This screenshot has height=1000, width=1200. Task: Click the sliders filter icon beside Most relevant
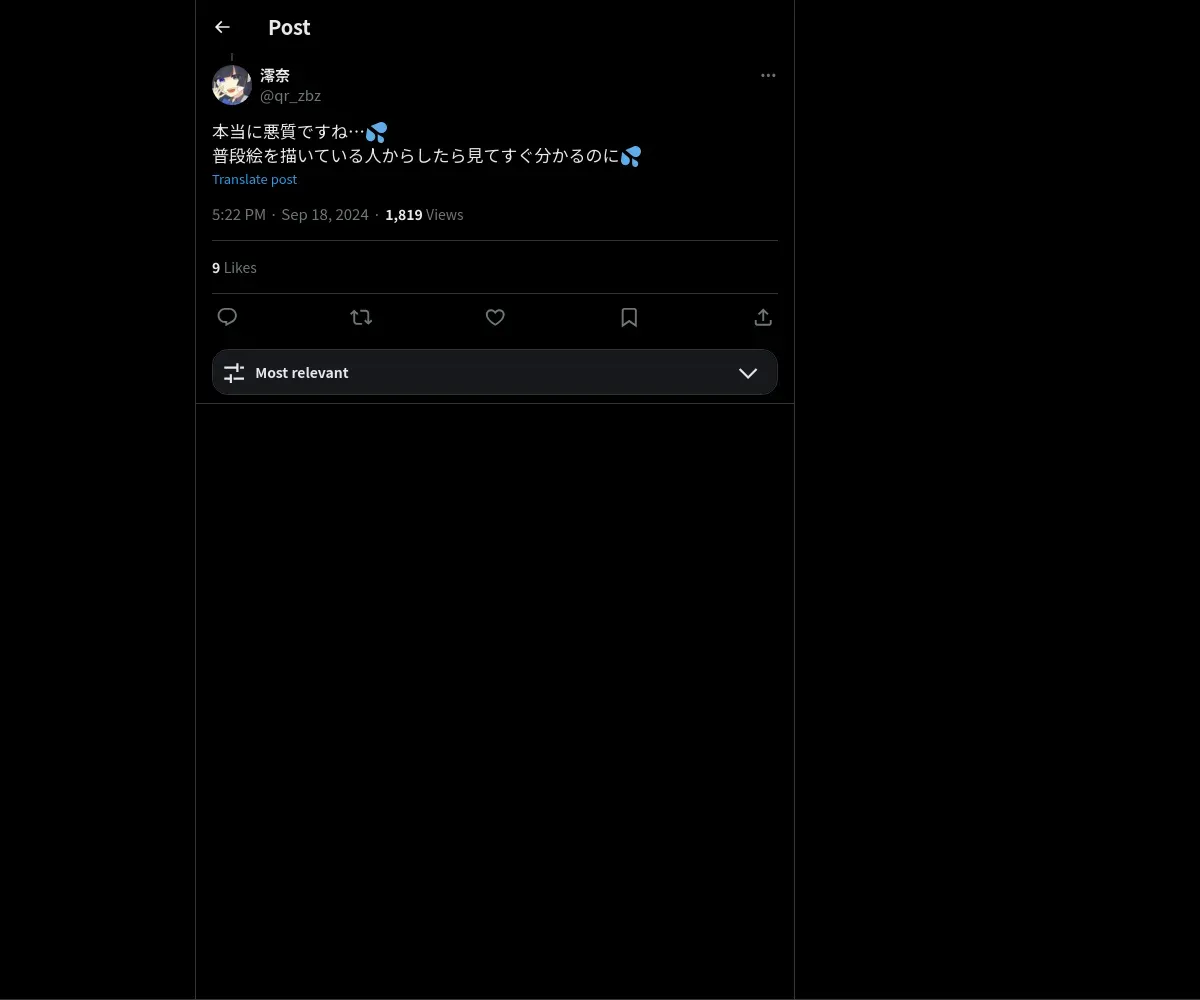pyautogui.click(x=234, y=372)
